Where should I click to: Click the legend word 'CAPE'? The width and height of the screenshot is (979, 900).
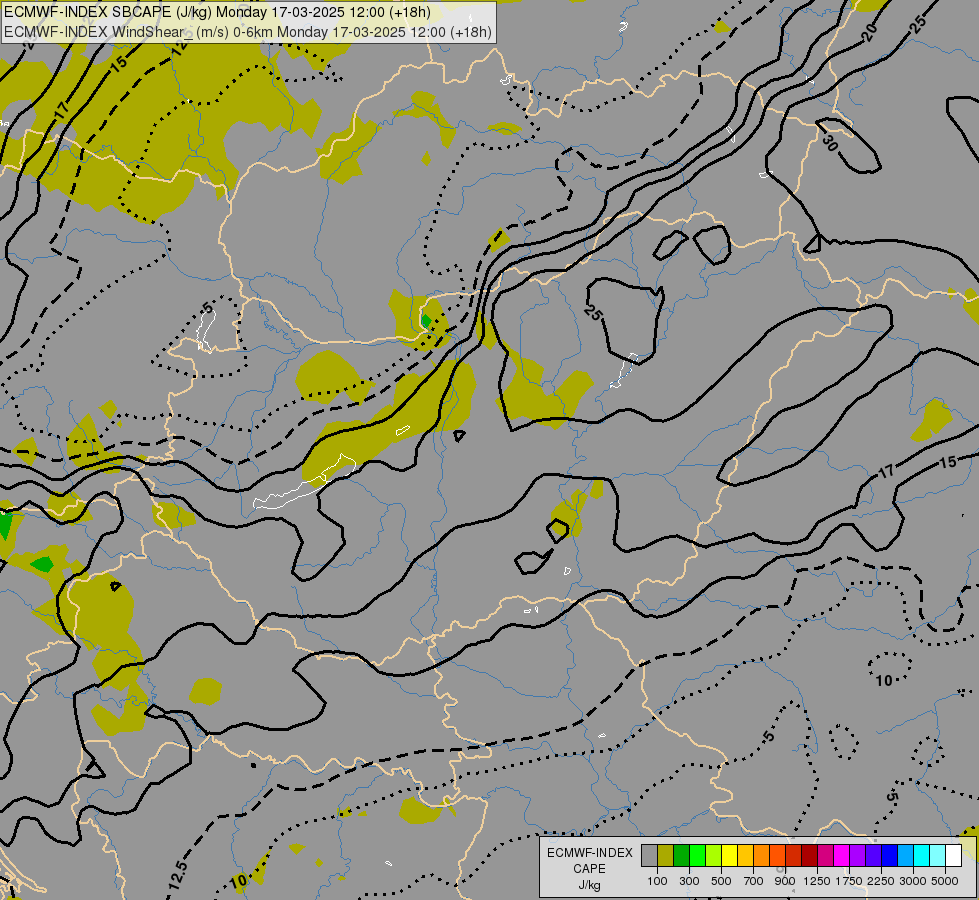click(589, 869)
